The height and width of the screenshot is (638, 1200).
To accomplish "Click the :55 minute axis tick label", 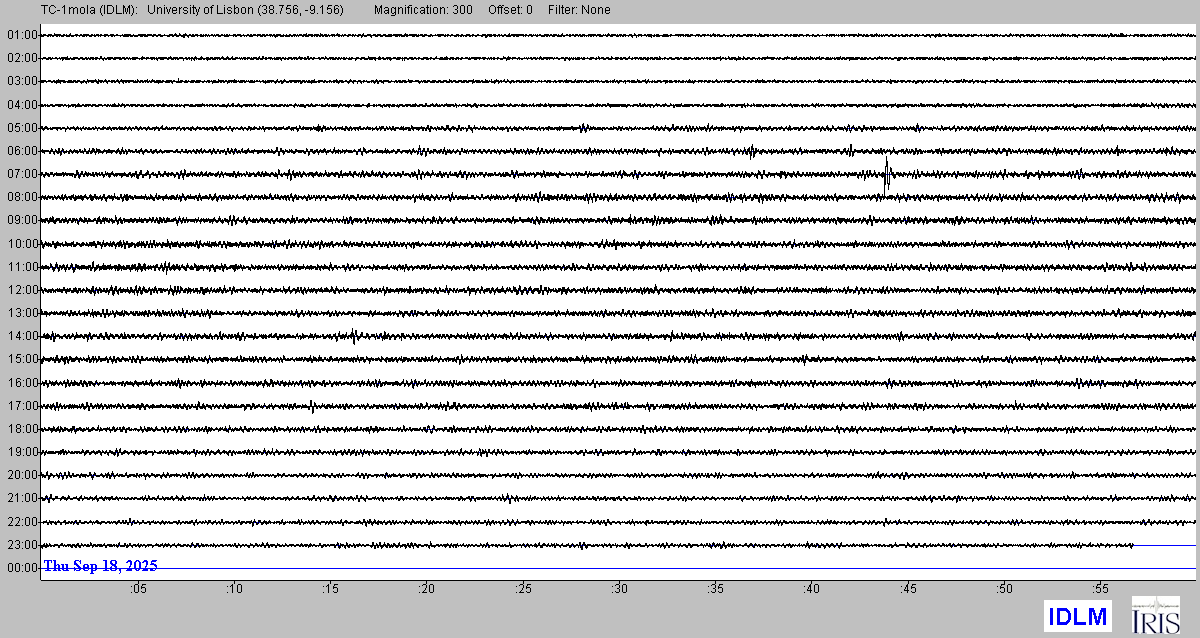I will tap(1100, 590).
